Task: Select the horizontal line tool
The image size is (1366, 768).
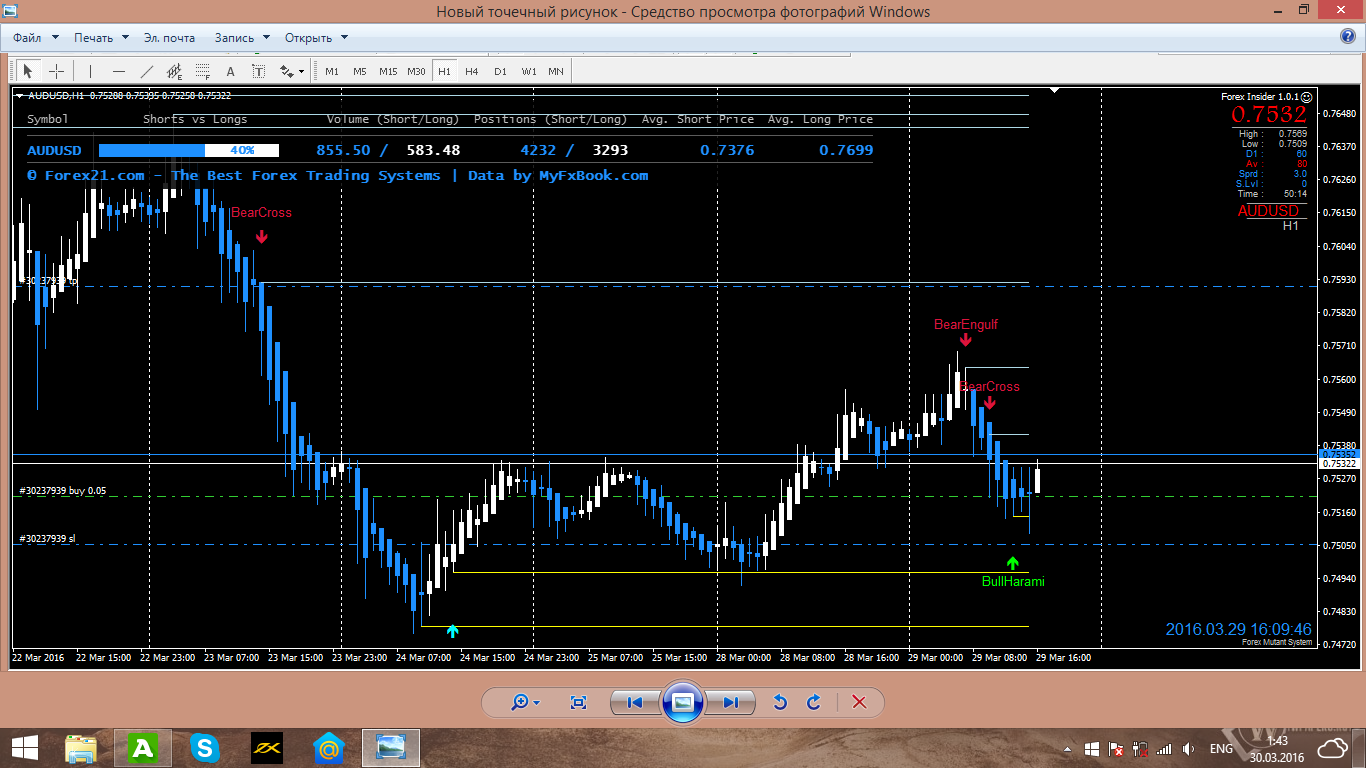Action: [119, 71]
